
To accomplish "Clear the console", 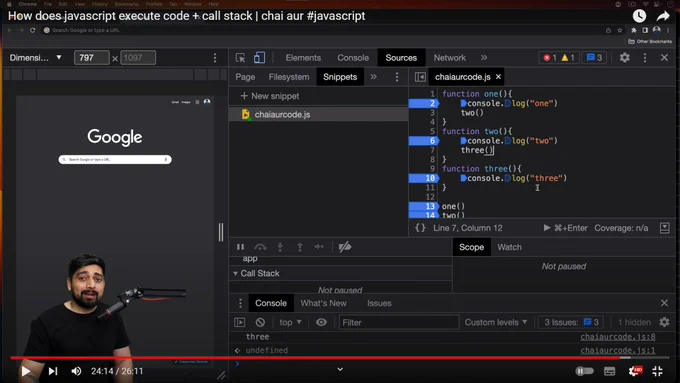I will click(x=260, y=322).
